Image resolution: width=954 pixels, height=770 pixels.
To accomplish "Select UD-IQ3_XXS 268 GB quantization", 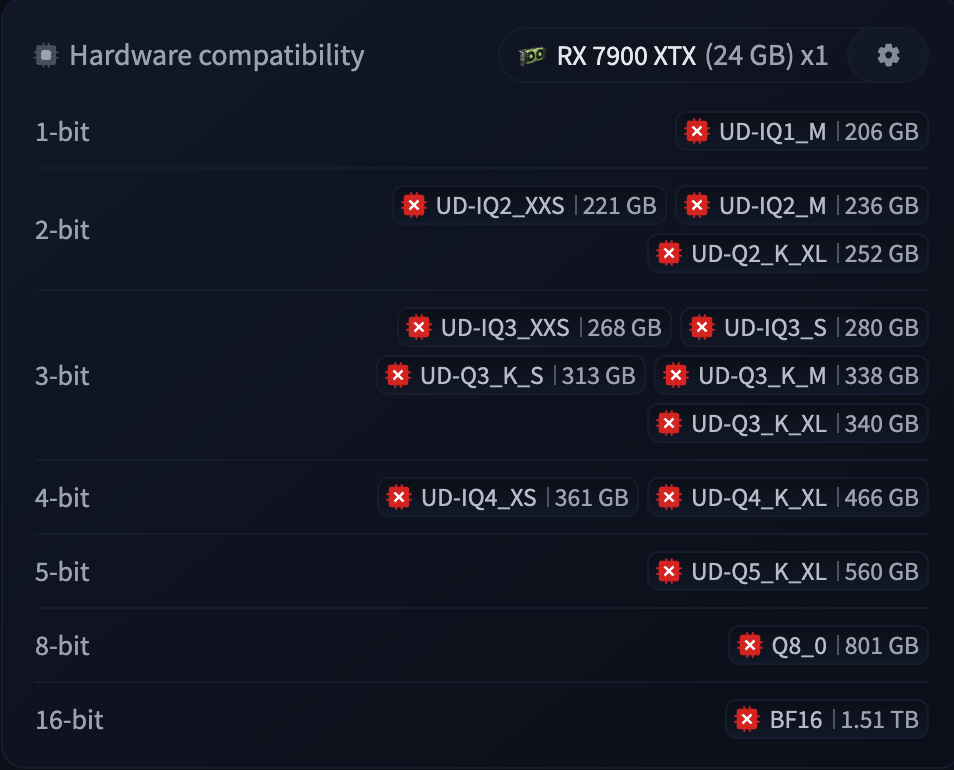I will click(x=534, y=328).
